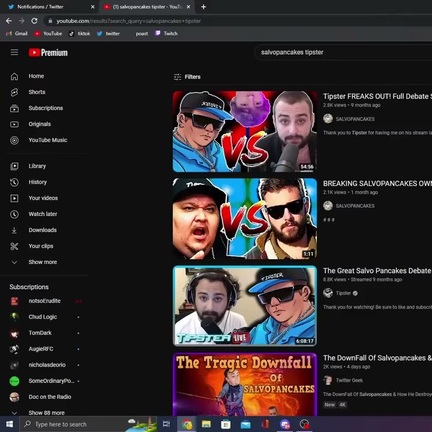Open the YouTube bookmark
Viewport: 432px width, 432px height.
pos(48,33)
